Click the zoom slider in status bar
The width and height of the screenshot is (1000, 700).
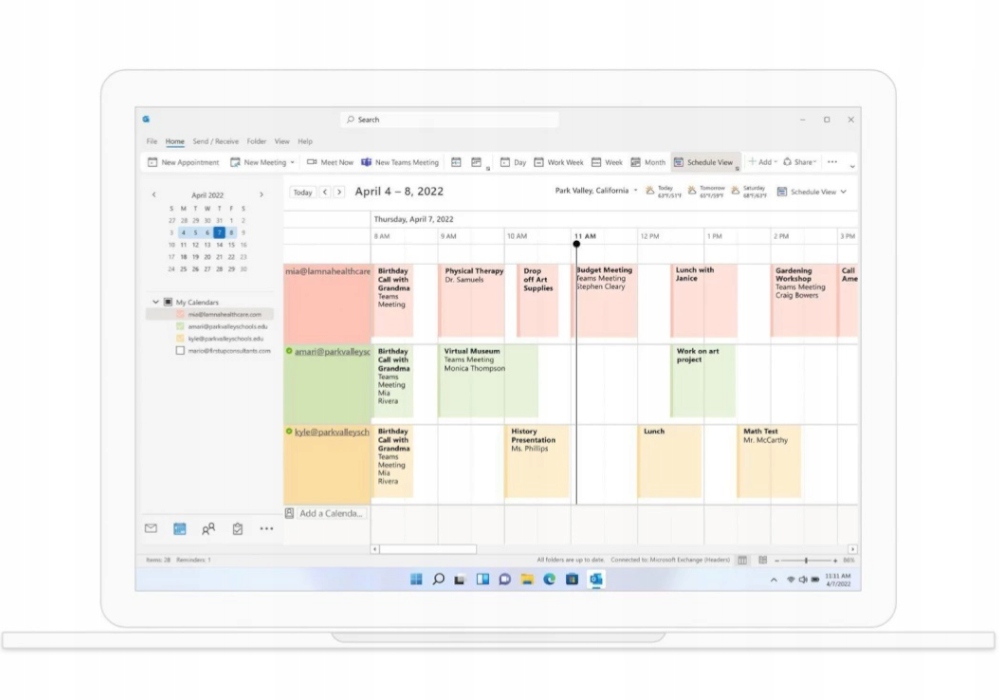pyautogui.click(x=806, y=560)
